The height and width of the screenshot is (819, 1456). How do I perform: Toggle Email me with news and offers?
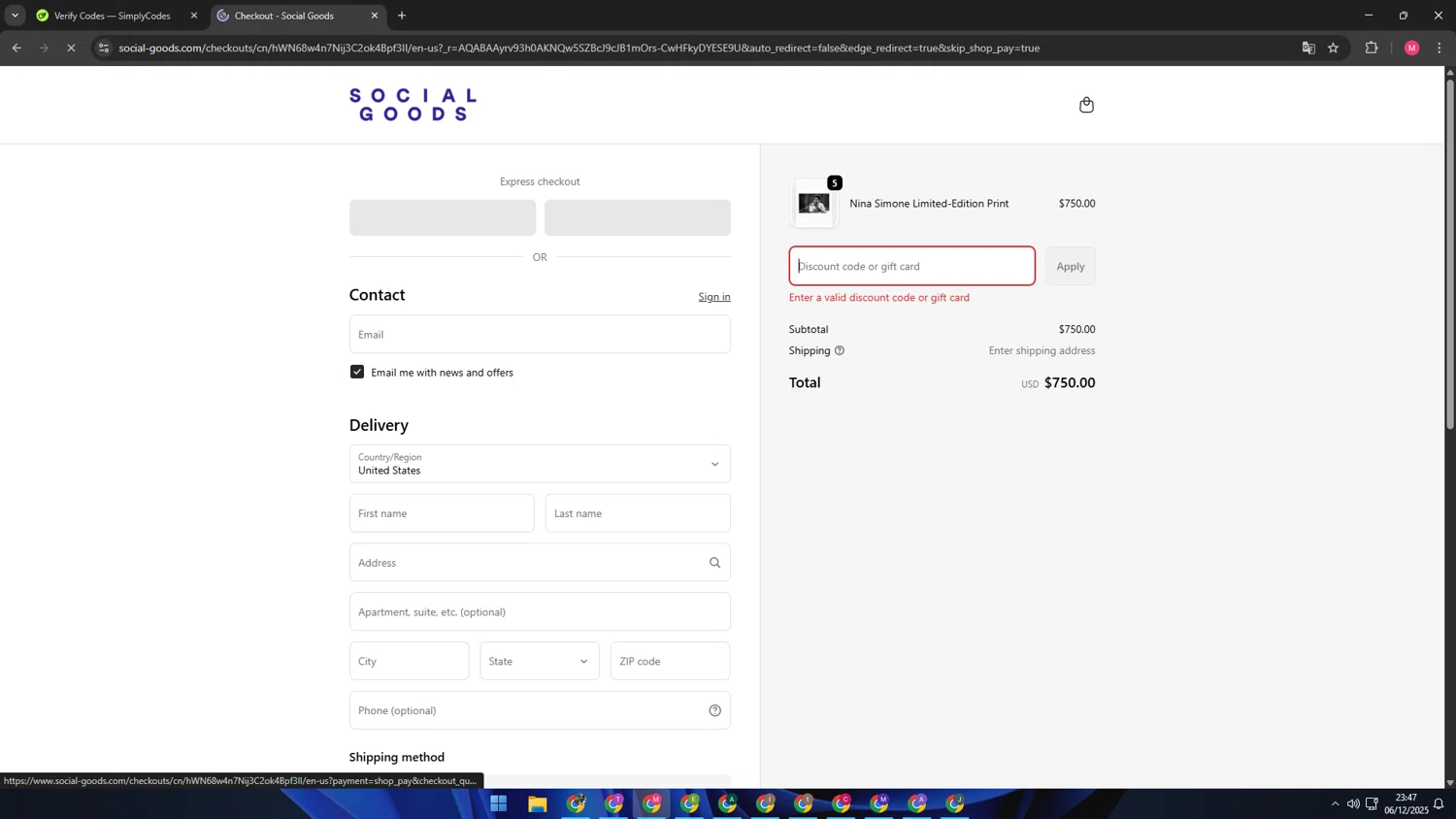click(357, 372)
